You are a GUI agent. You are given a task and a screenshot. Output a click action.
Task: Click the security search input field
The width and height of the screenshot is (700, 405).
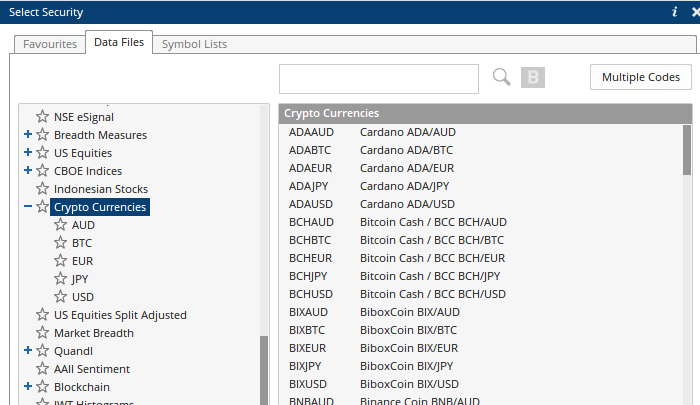(x=379, y=79)
